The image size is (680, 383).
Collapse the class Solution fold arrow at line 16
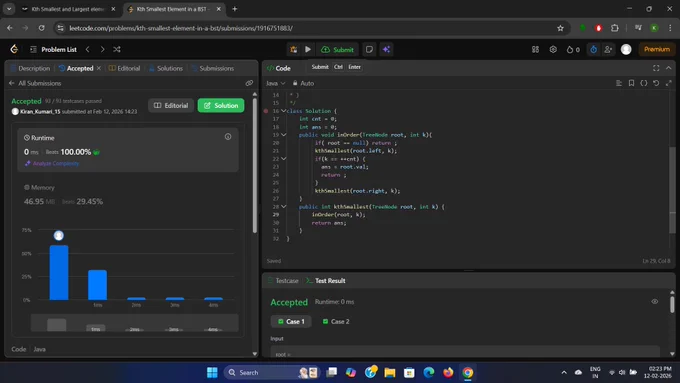[284, 111]
